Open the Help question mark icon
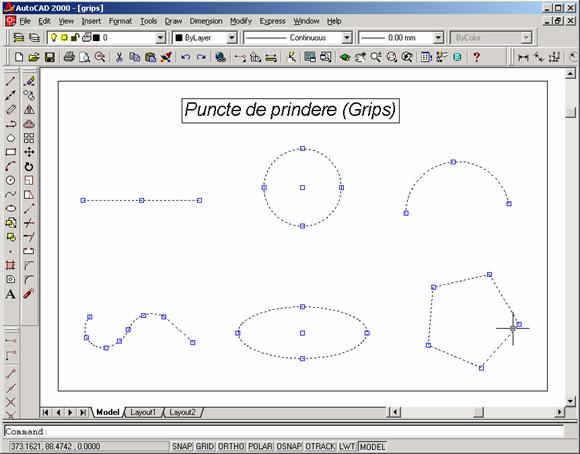The height and width of the screenshot is (454, 580). click(476, 57)
